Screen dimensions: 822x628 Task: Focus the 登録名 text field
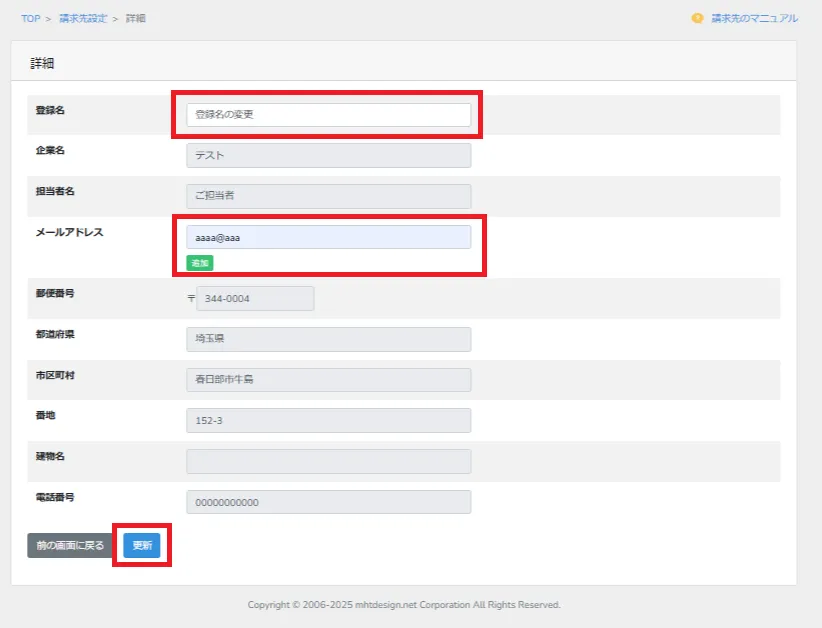coord(328,115)
